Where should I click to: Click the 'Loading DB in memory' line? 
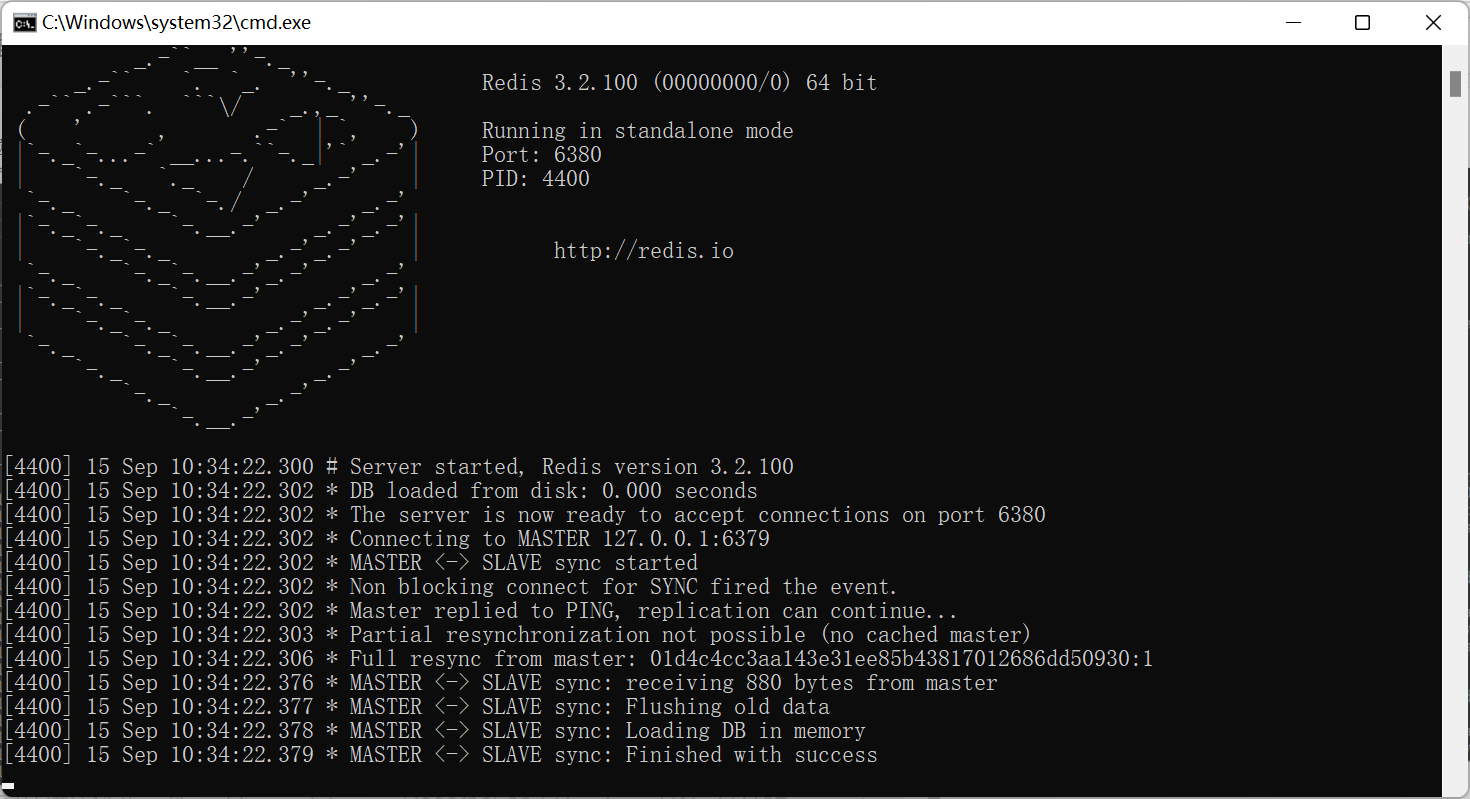point(435,731)
